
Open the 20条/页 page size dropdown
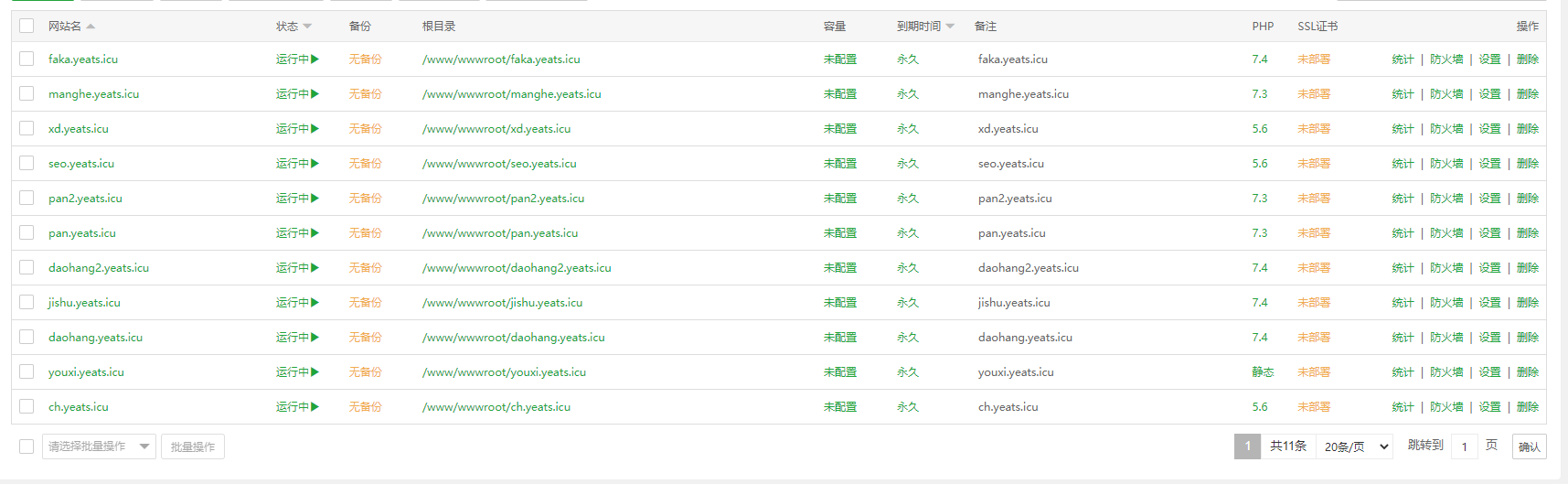tap(1355, 446)
